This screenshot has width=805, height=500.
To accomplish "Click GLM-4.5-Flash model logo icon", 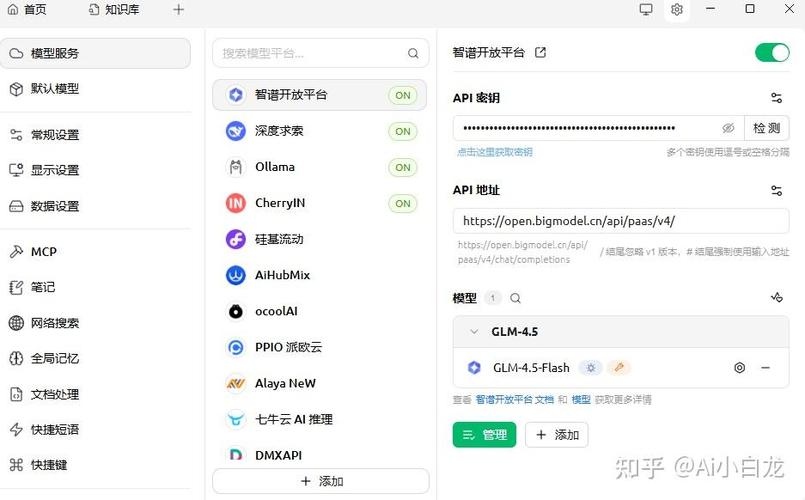I will click(474, 368).
